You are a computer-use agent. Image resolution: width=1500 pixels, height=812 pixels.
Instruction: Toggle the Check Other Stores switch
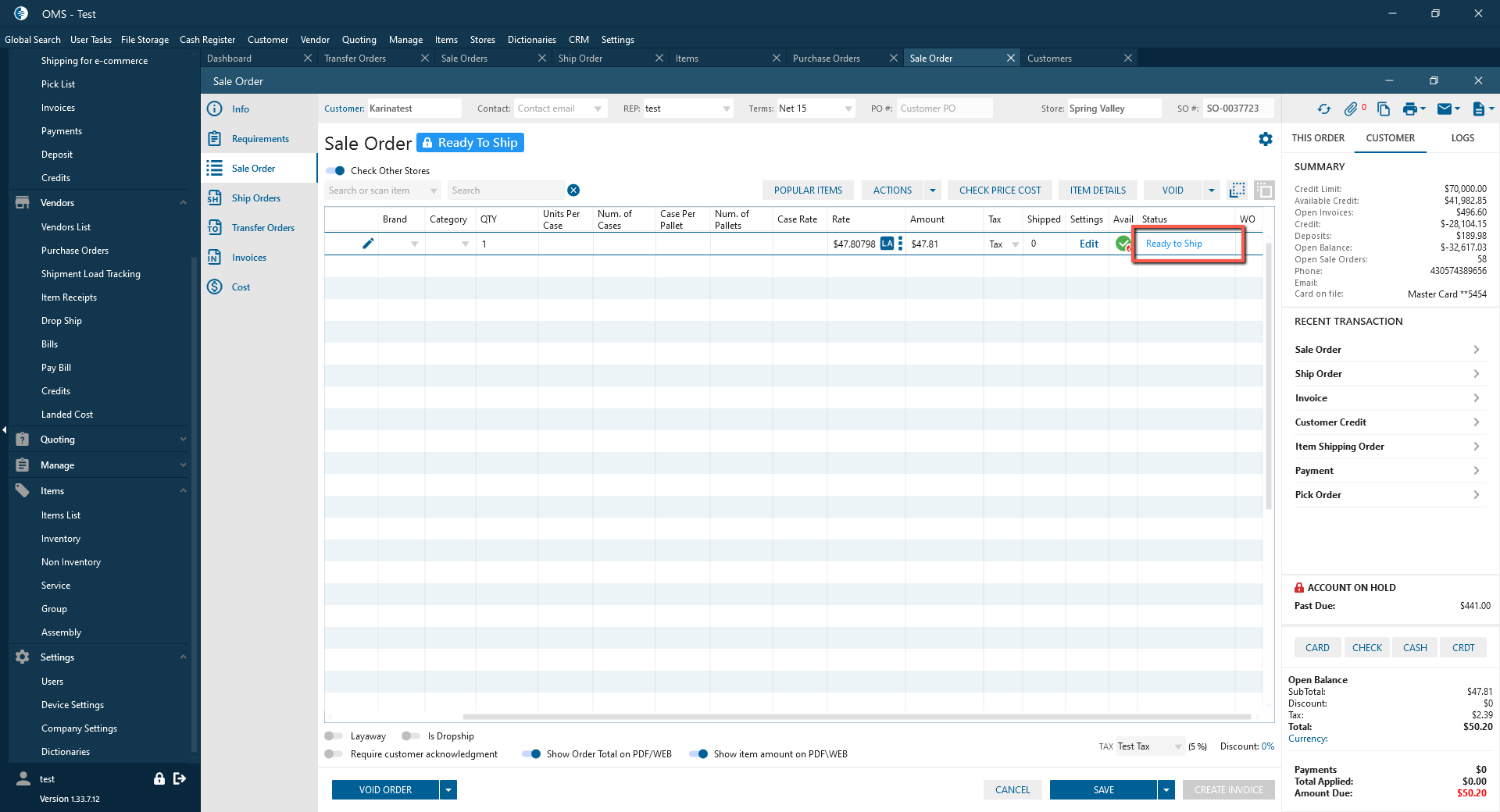coord(336,171)
